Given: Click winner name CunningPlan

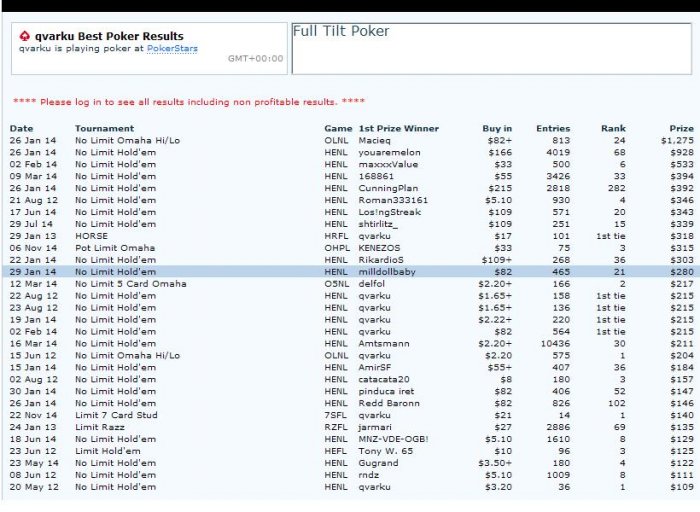Looking at the screenshot, I should [x=388, y=188].
